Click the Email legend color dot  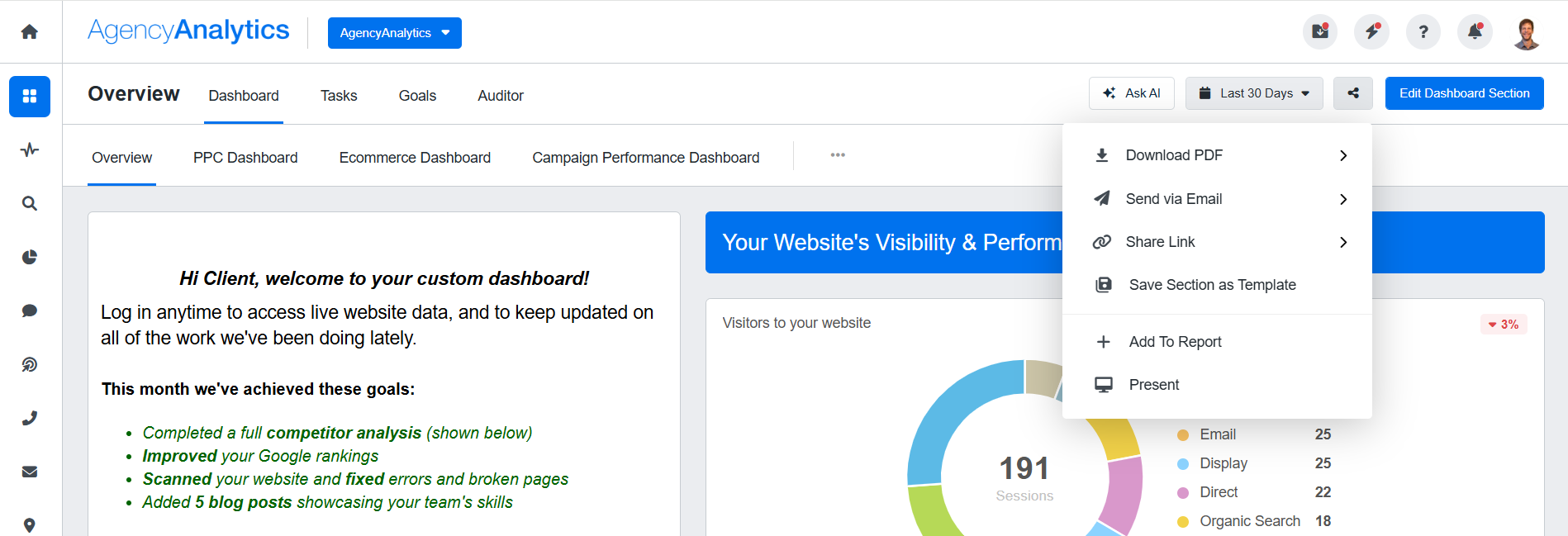coord(1183,435)
